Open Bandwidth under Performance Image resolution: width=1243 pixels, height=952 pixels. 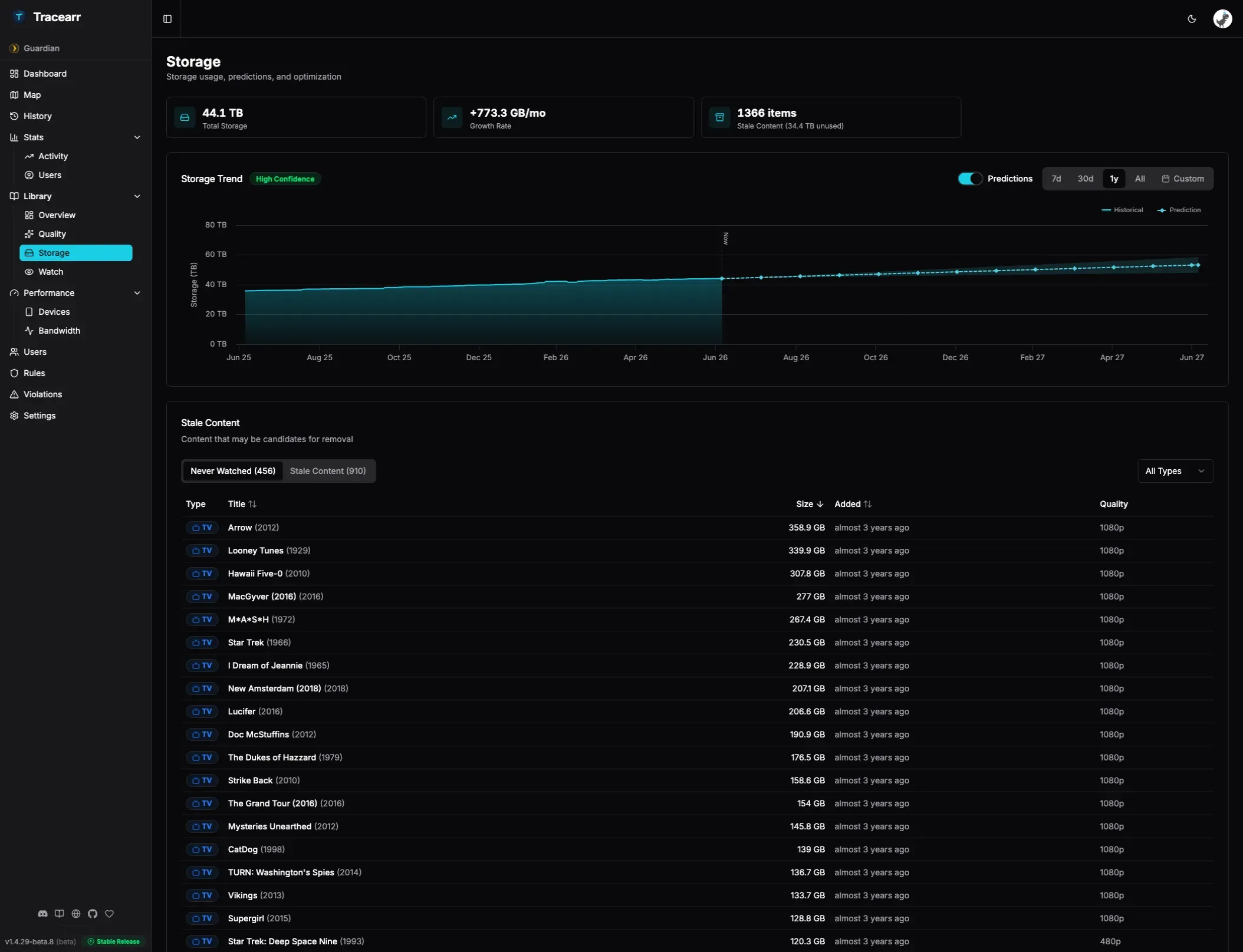click(75, 331)
